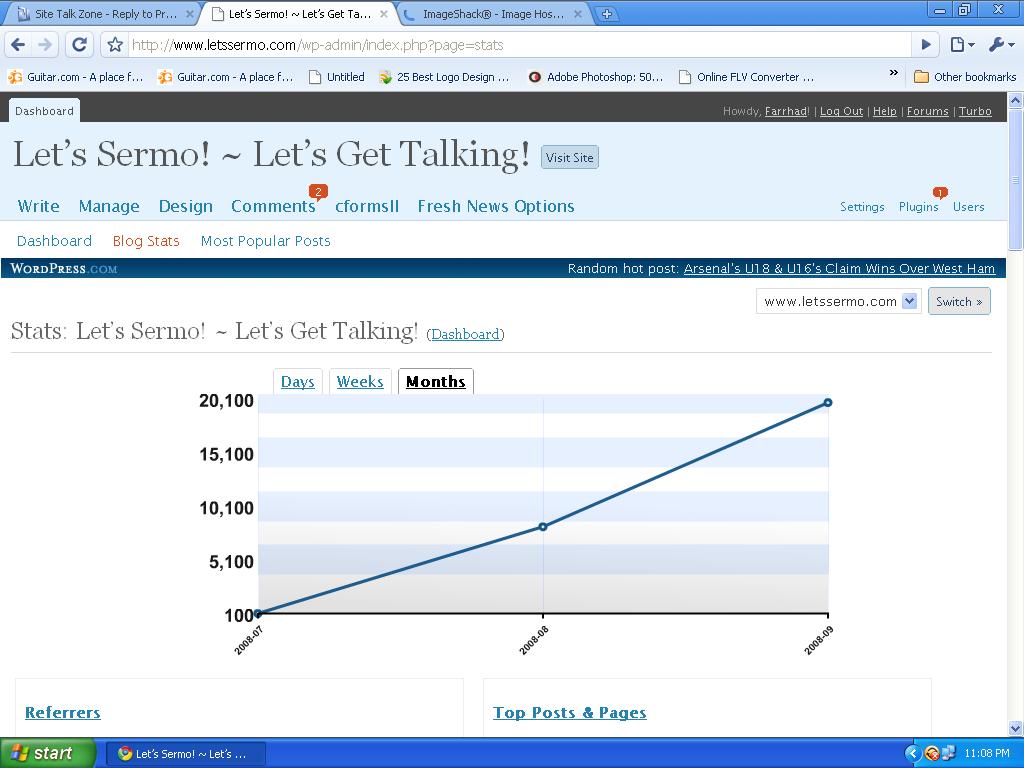Screen dimensions: 1024x768
Task: Open the Top Posts & Pages link
Action: (569, 712)
